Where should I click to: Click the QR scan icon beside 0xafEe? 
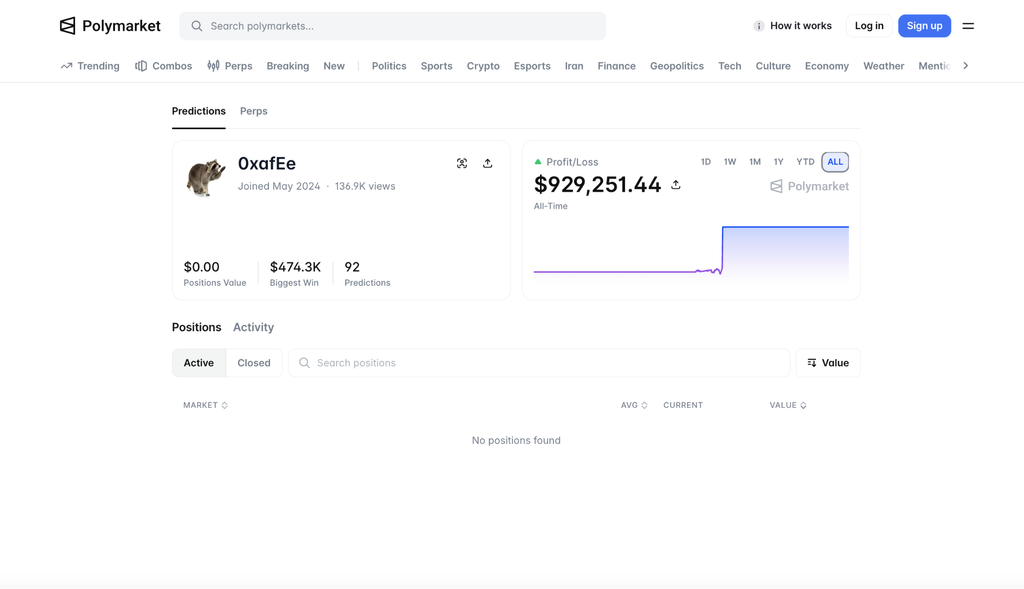[462, 163]
